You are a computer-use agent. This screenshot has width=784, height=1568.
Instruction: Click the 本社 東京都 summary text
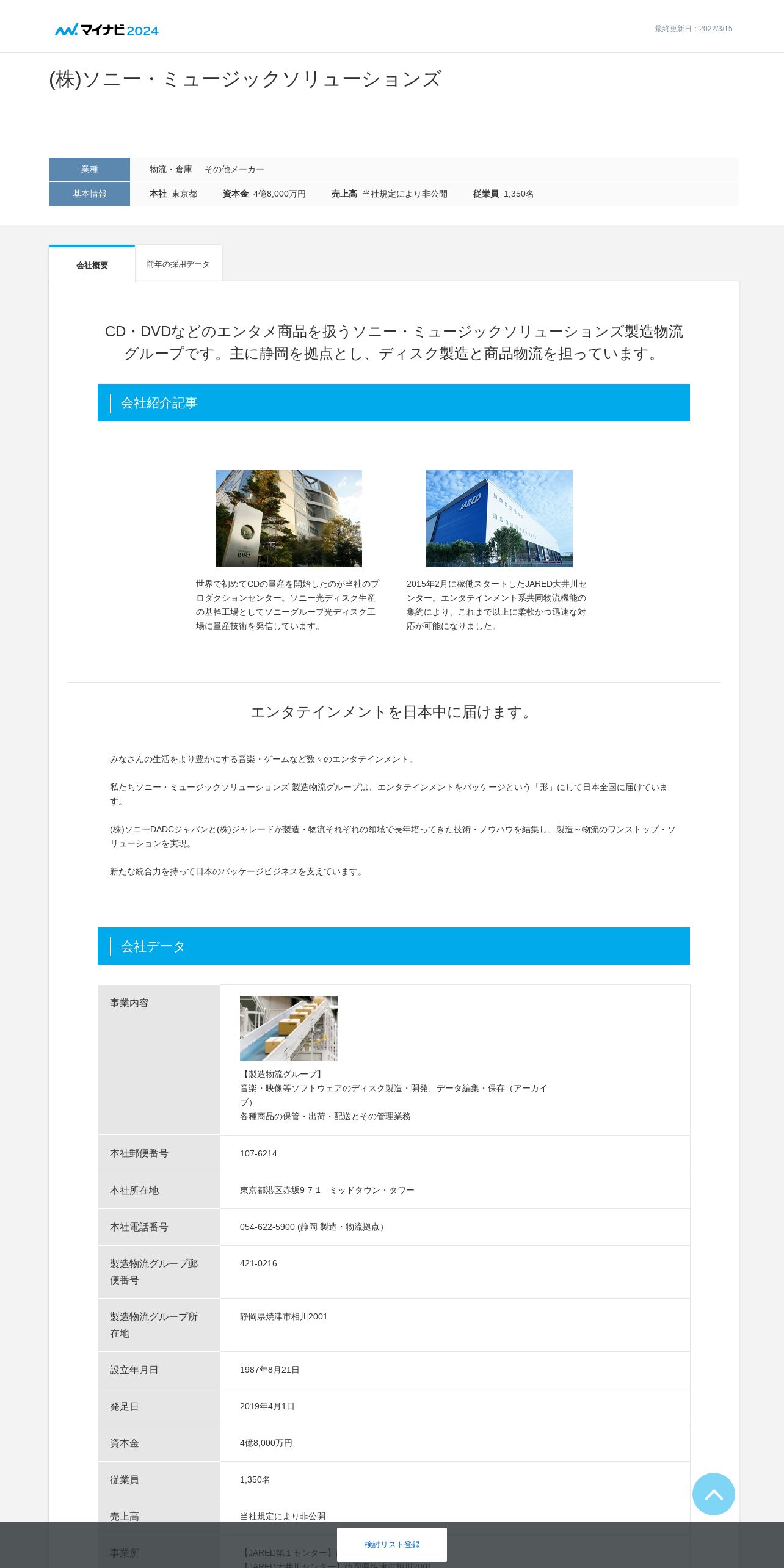click(173, 194)
